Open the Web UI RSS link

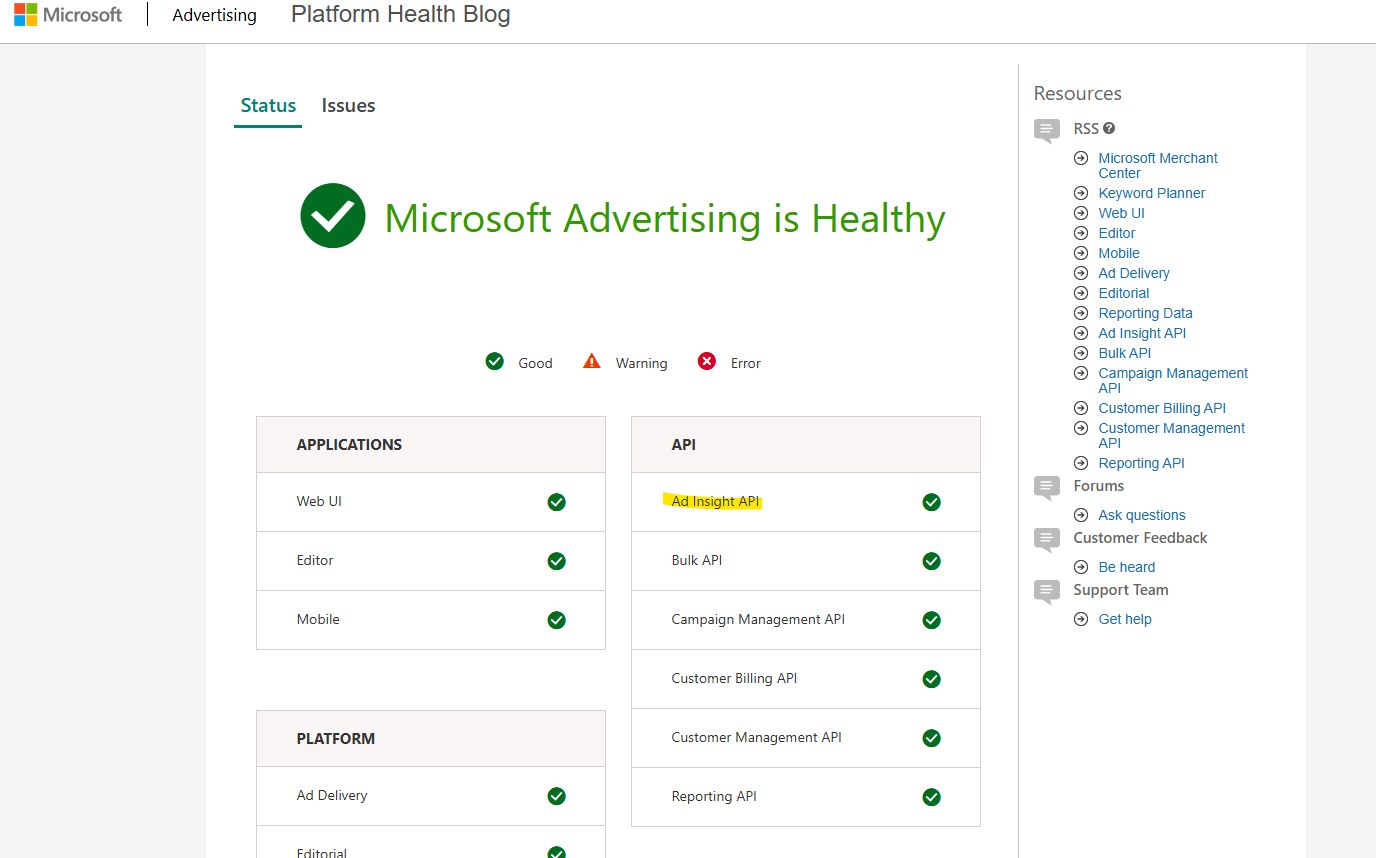1121,213
